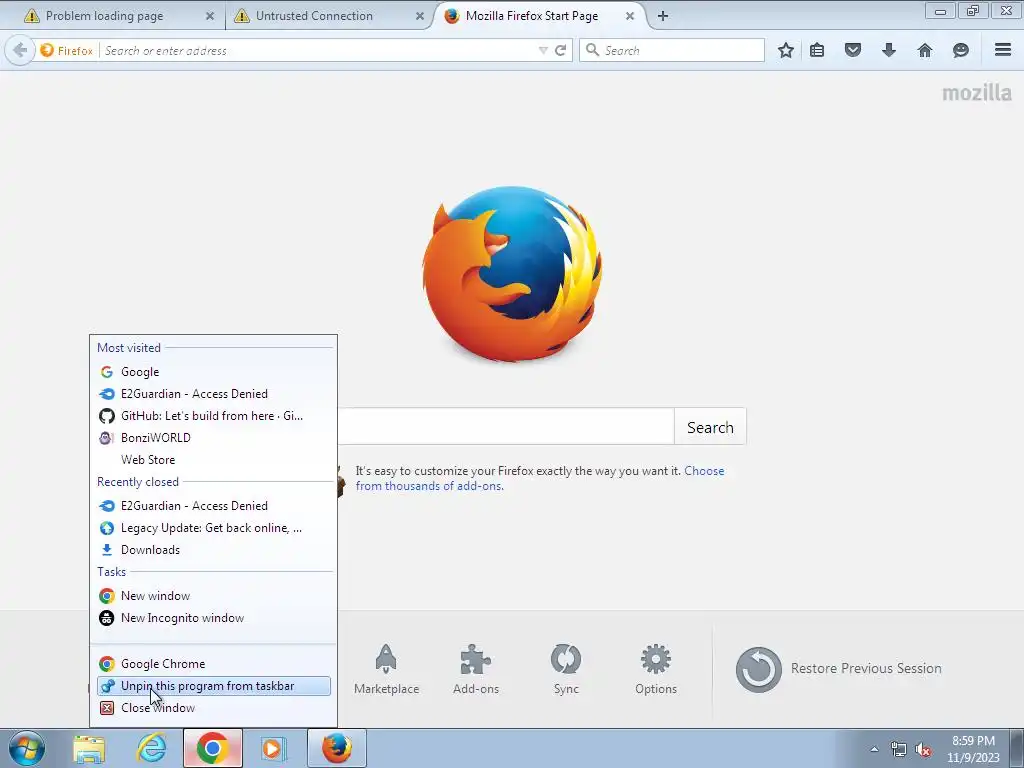The image size is (1024, 768).
Task: Open the address bar history dropdown arrow
Action: (x=543, y=50)
